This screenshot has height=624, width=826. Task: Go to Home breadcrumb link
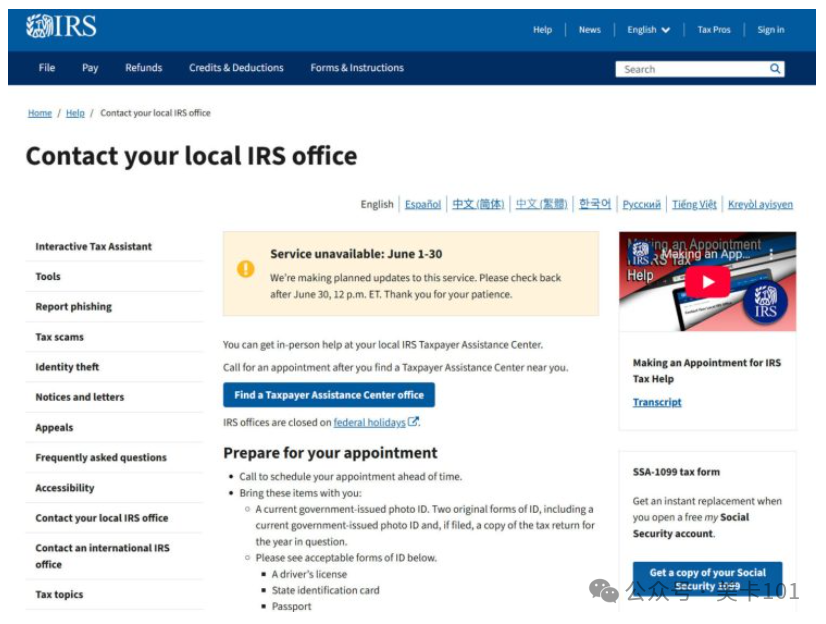point(40,113)
